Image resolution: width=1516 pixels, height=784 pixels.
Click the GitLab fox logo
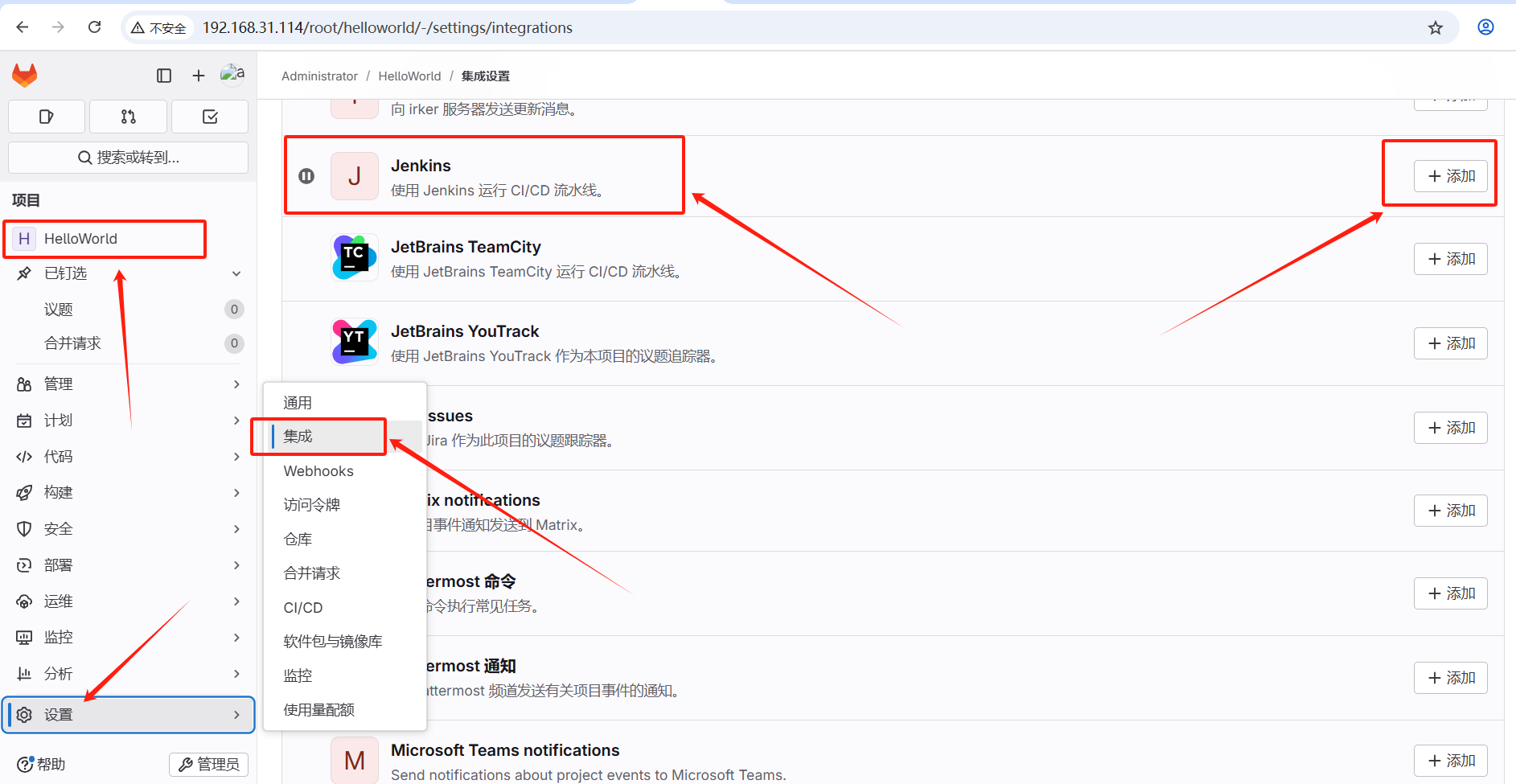[25, 76]
